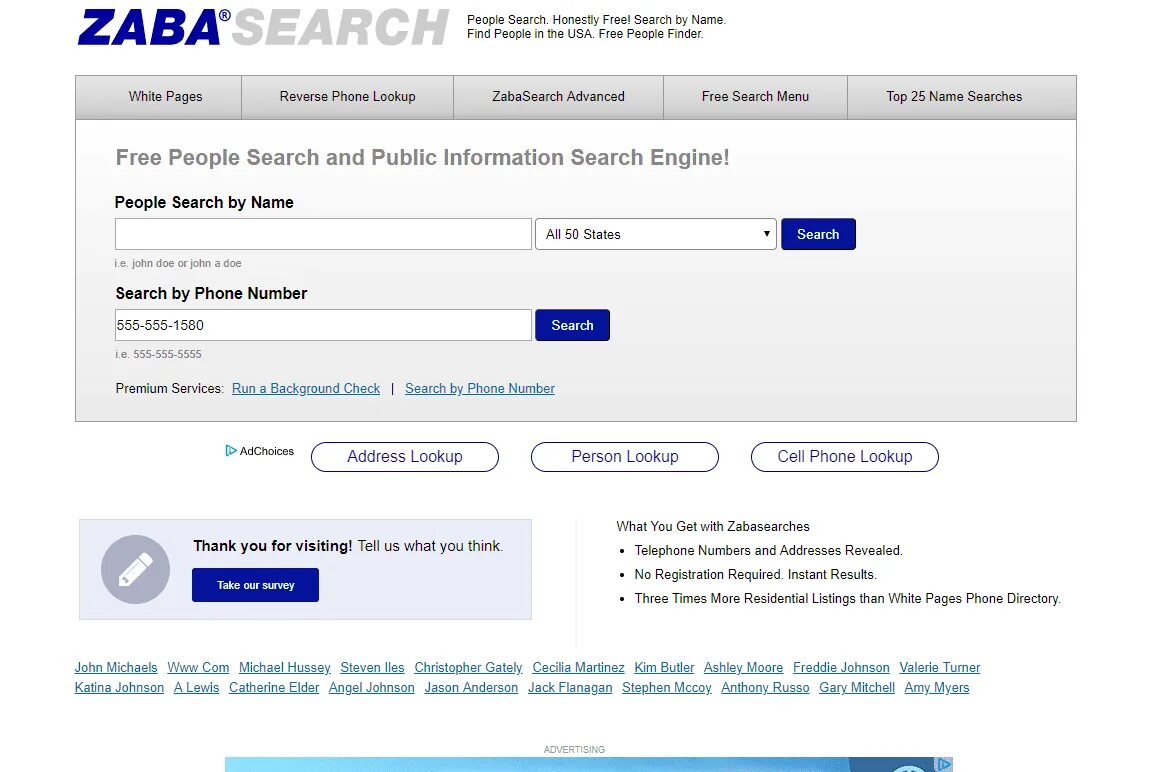
Task: Switch to ZabaSearch Advanced tab
Action: (x=559, y=97)
